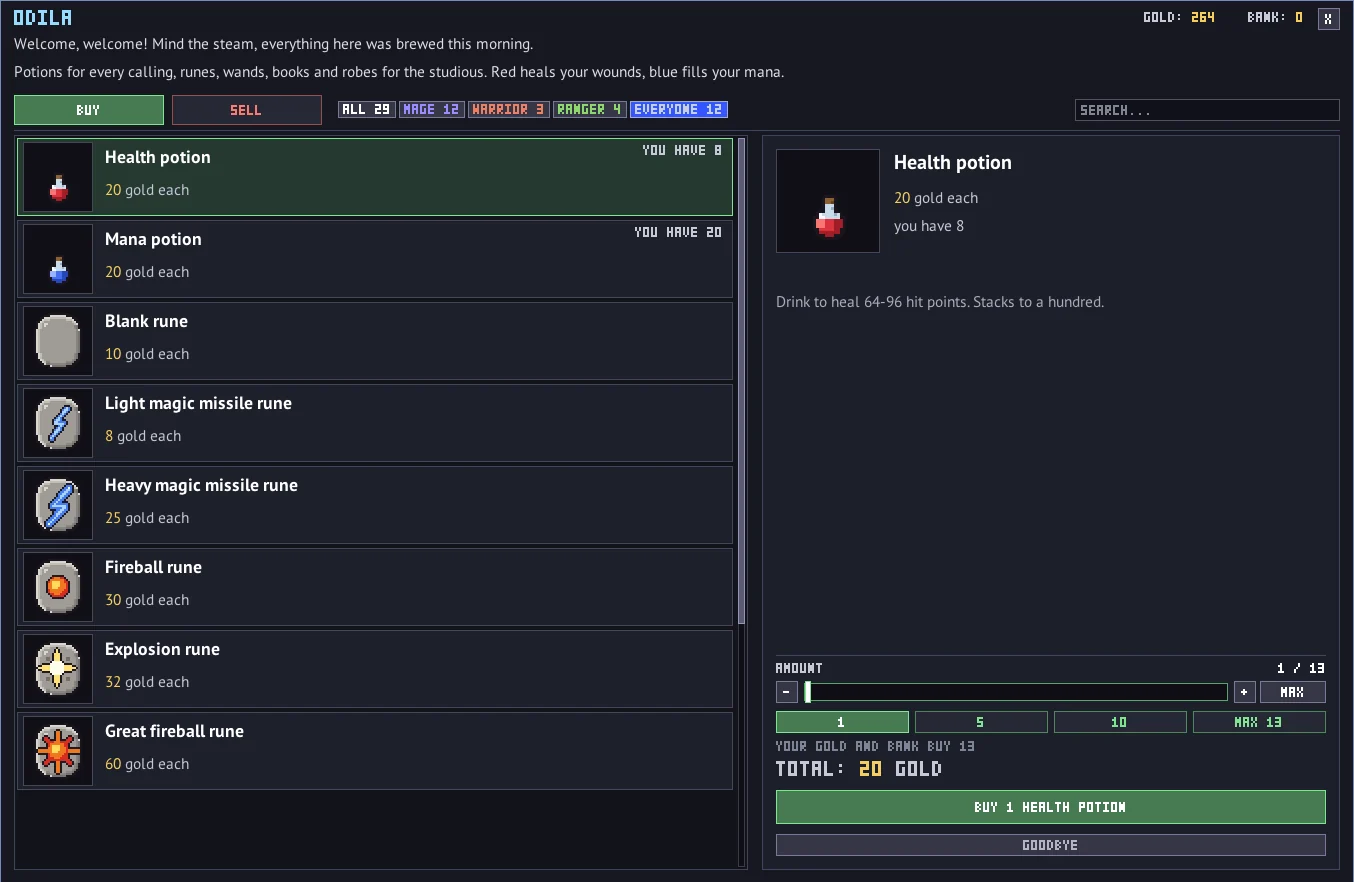Select the Fireball rune name text

(x=153, y=567)
